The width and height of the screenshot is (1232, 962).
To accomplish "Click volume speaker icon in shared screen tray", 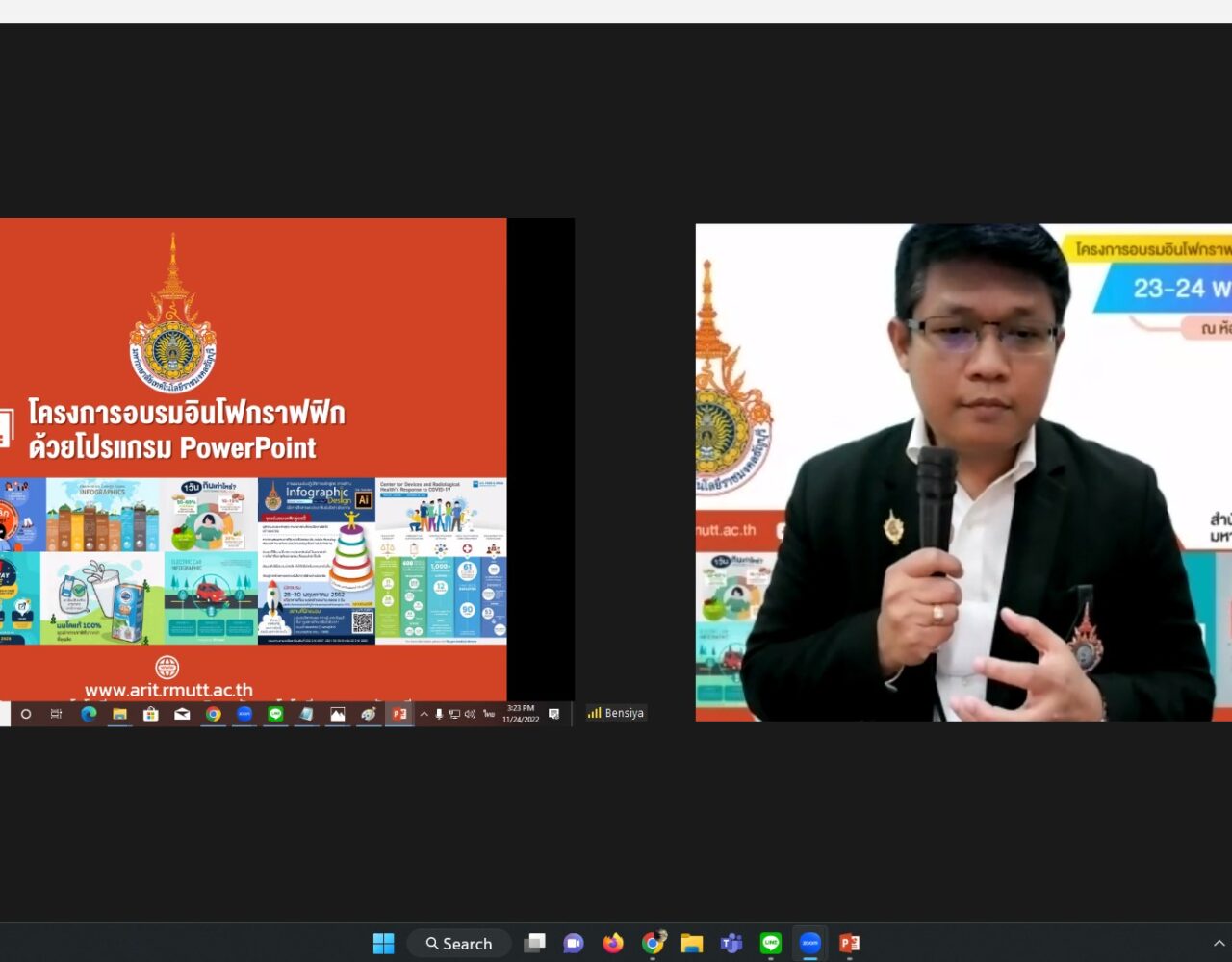I will 470,714.
